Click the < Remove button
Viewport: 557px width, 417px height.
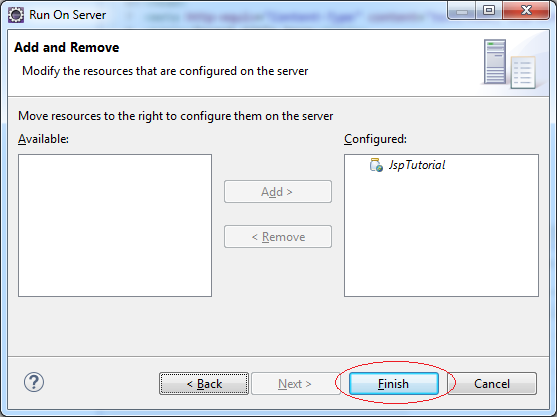coord(278,237)
